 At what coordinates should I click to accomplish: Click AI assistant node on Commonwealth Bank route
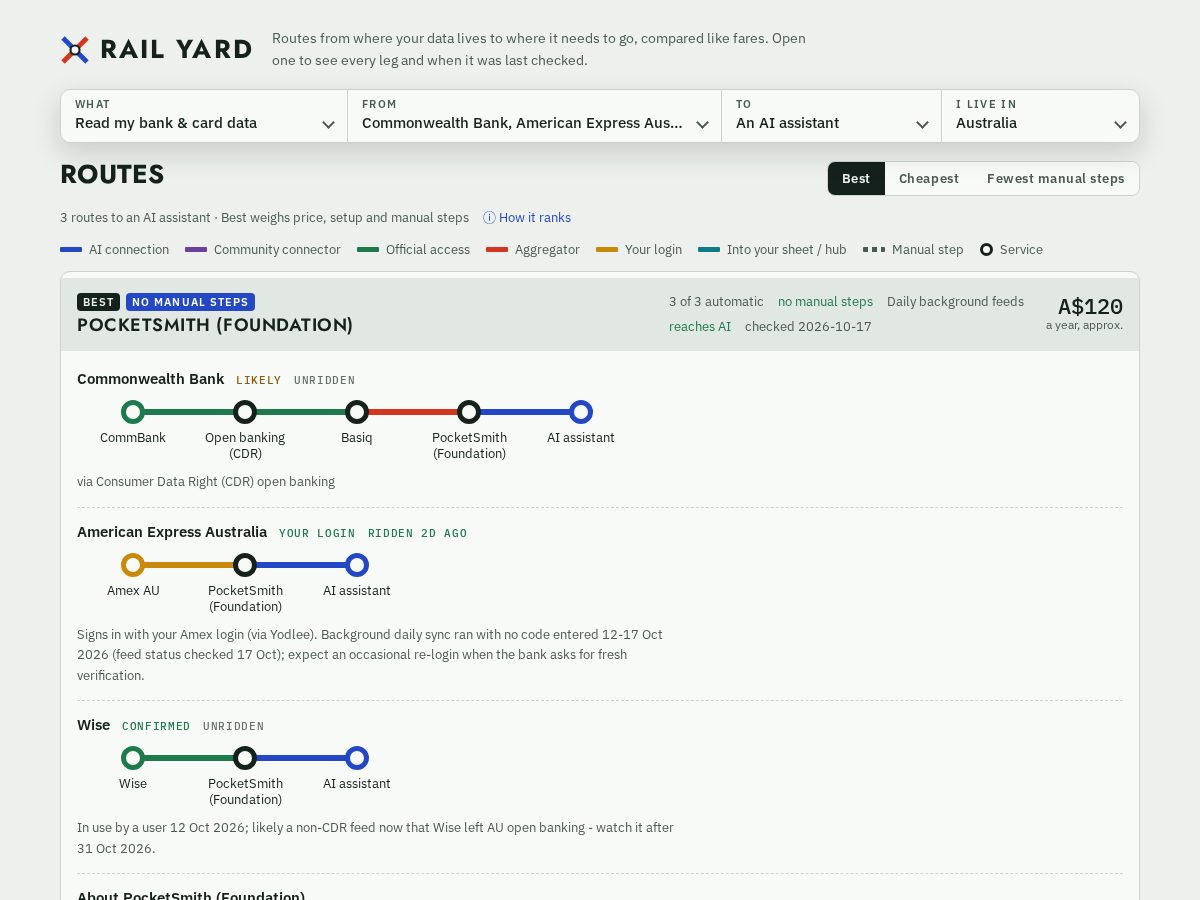[581, 412]
